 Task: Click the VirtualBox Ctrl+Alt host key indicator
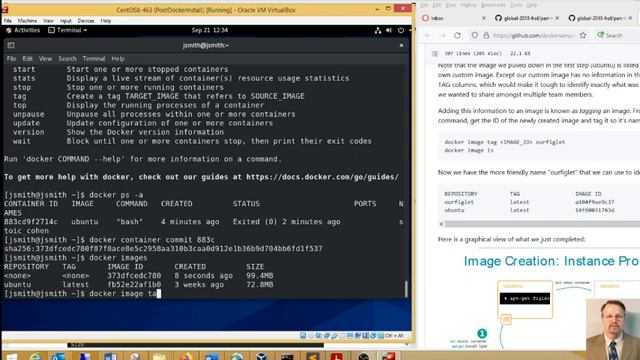pyautogui.click(x=394, y=336)
